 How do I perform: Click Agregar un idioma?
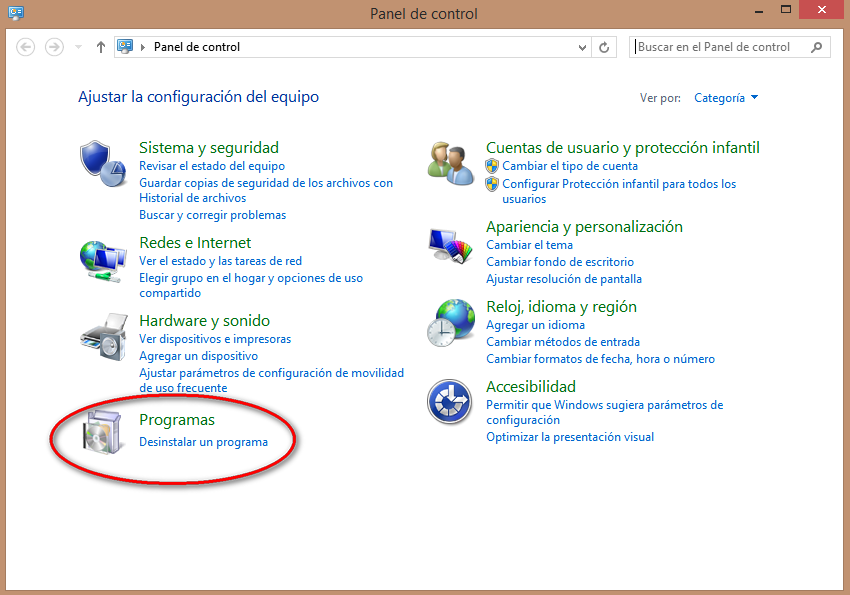click(536, 325)
